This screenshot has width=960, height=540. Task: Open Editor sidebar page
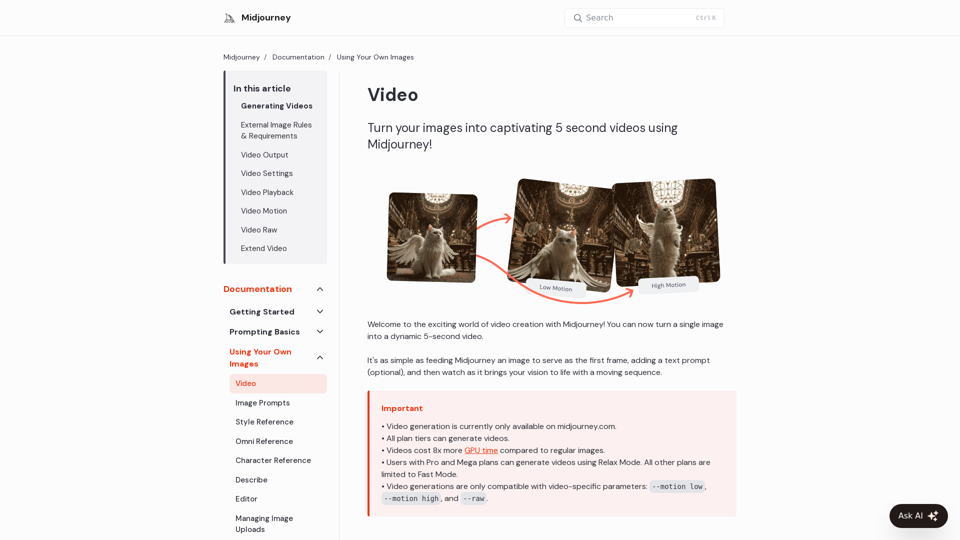click(246, 499)
